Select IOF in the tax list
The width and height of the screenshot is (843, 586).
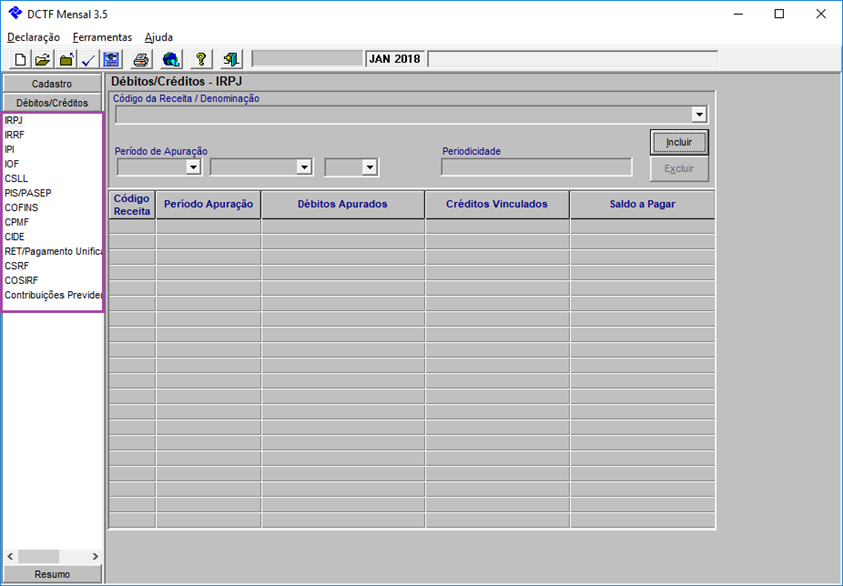pyautogui.click(x=11, y=164)
